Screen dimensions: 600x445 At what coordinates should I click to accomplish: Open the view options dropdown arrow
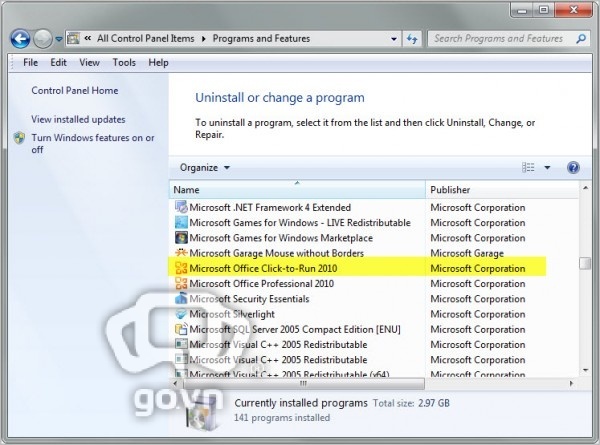point(547,168)
